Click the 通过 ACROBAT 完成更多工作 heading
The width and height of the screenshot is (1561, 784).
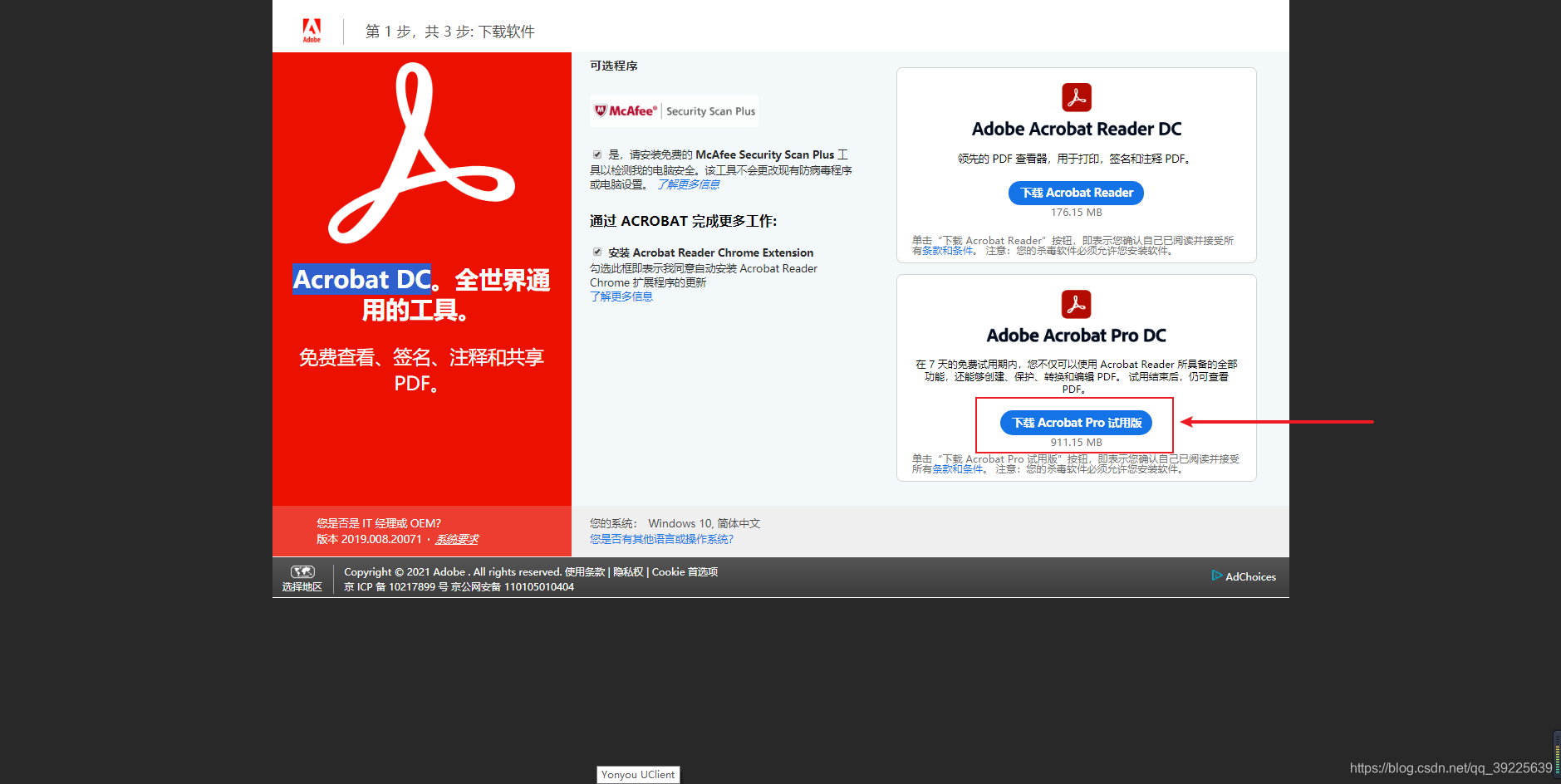click(684, 221)
